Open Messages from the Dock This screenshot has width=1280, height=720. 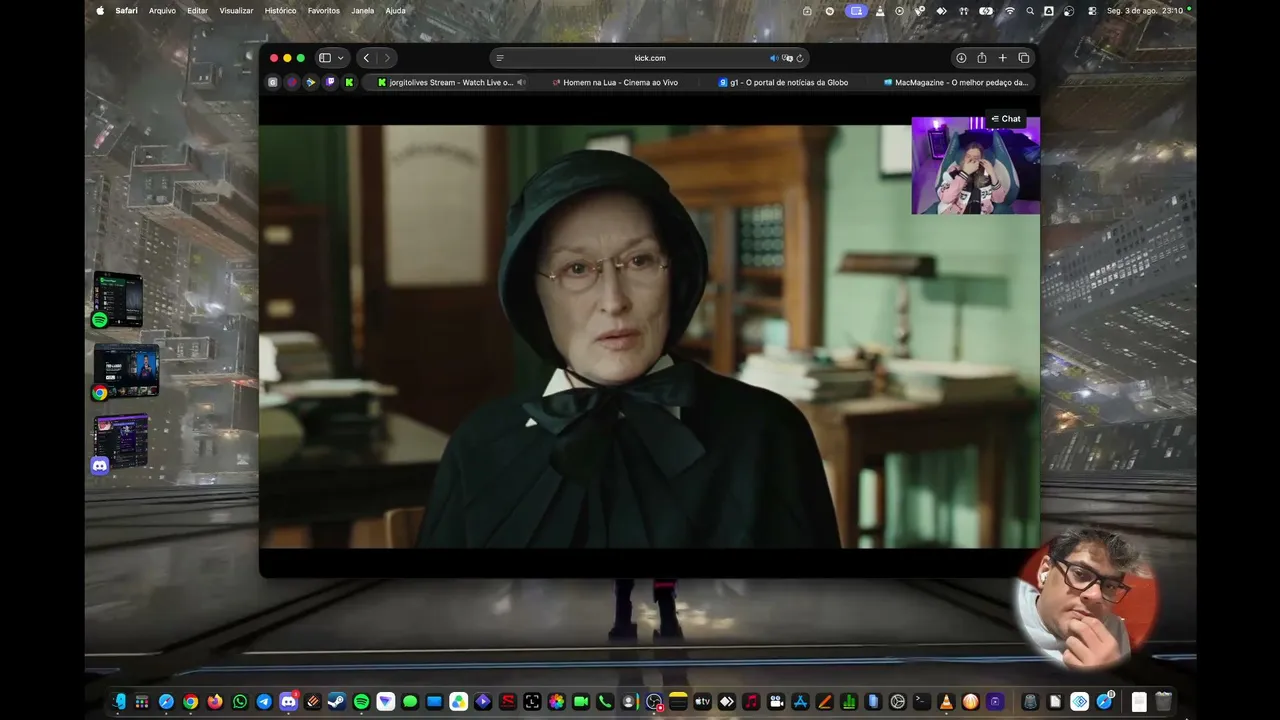pyautogui.click(x=410, y=702)
